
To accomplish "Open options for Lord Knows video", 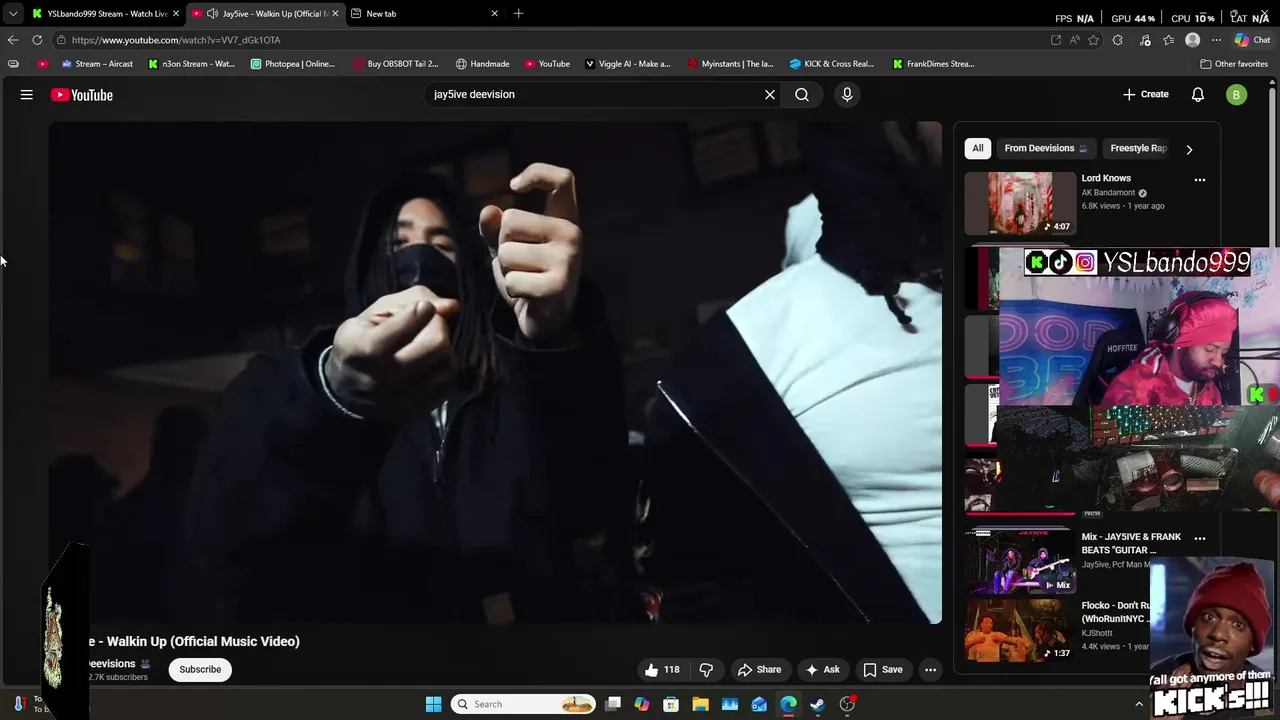I will point(1200,180).
